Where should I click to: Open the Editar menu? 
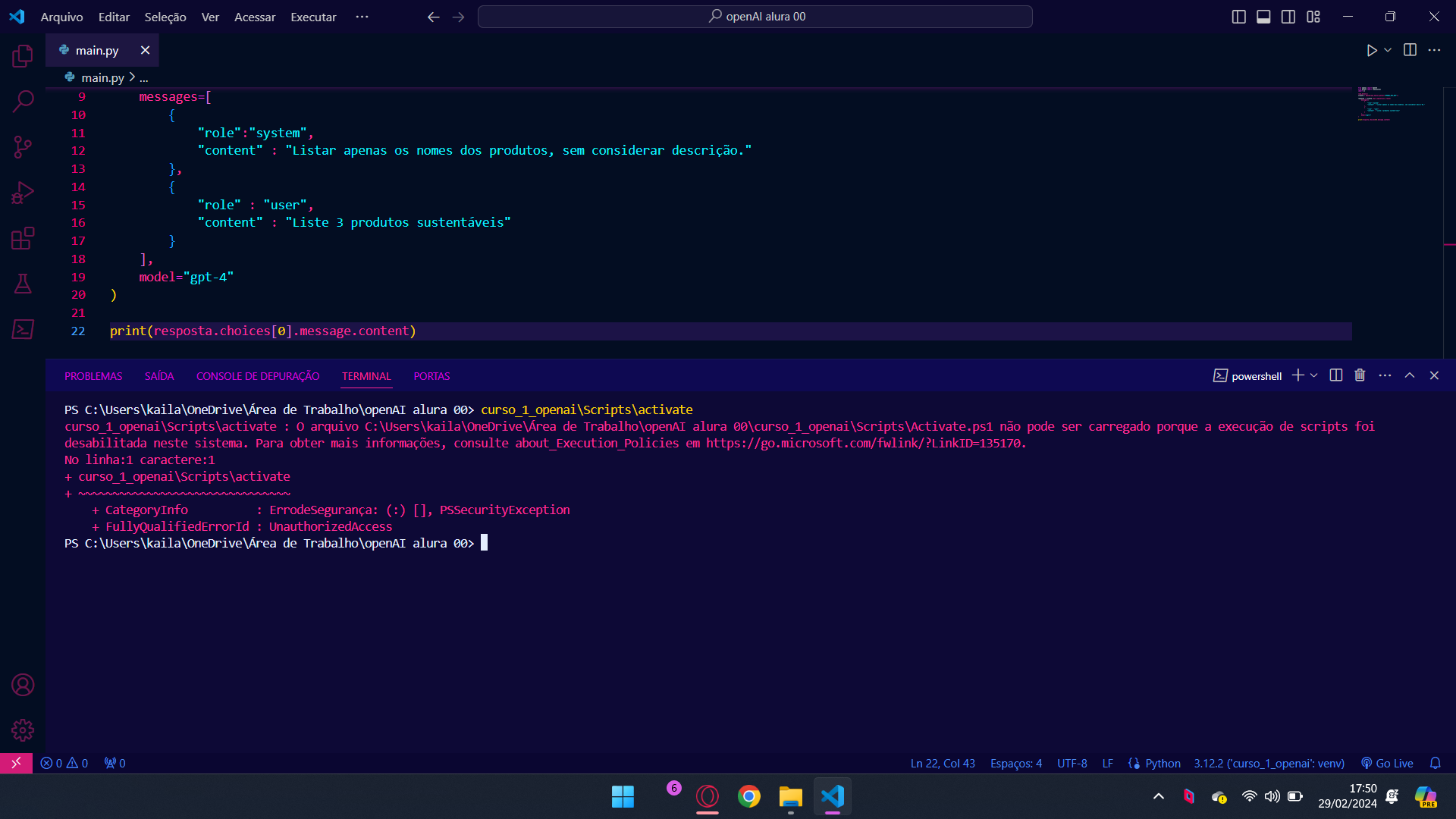[114, 17]
